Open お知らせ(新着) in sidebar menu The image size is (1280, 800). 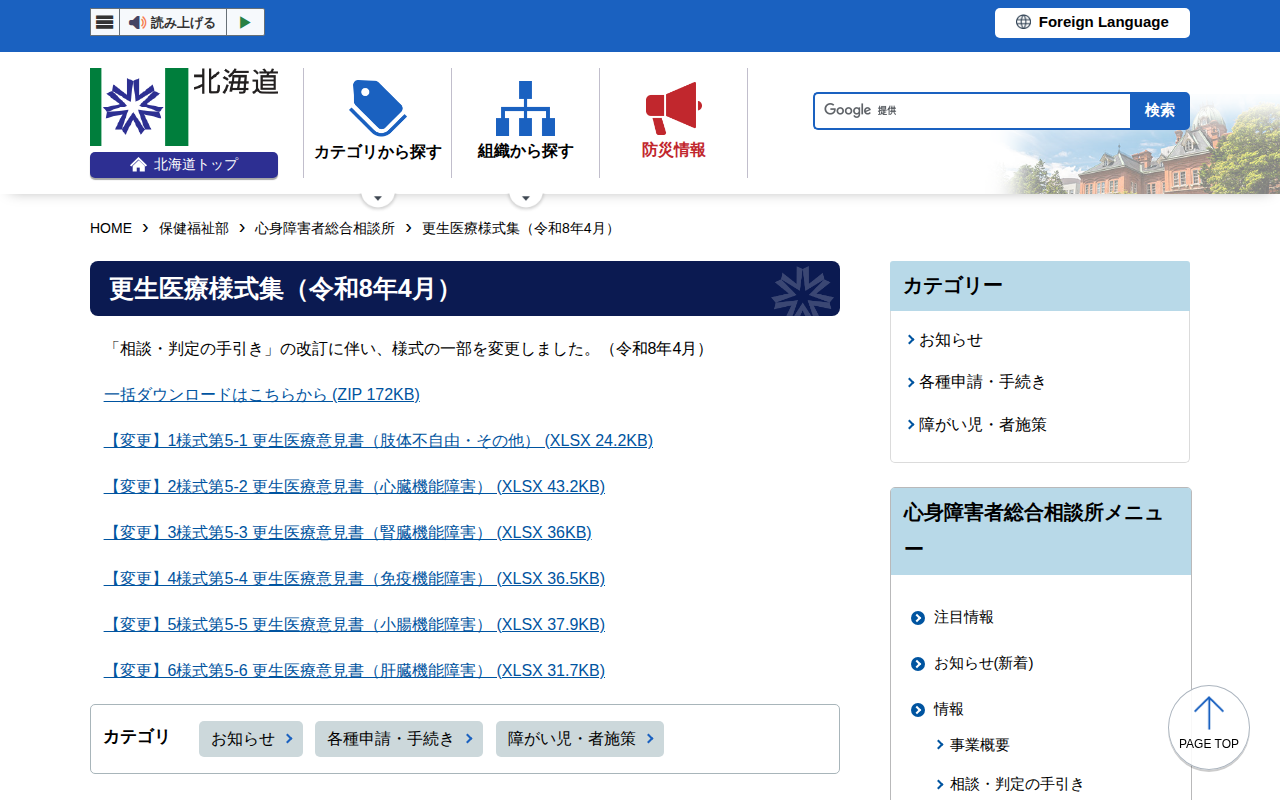984,664
